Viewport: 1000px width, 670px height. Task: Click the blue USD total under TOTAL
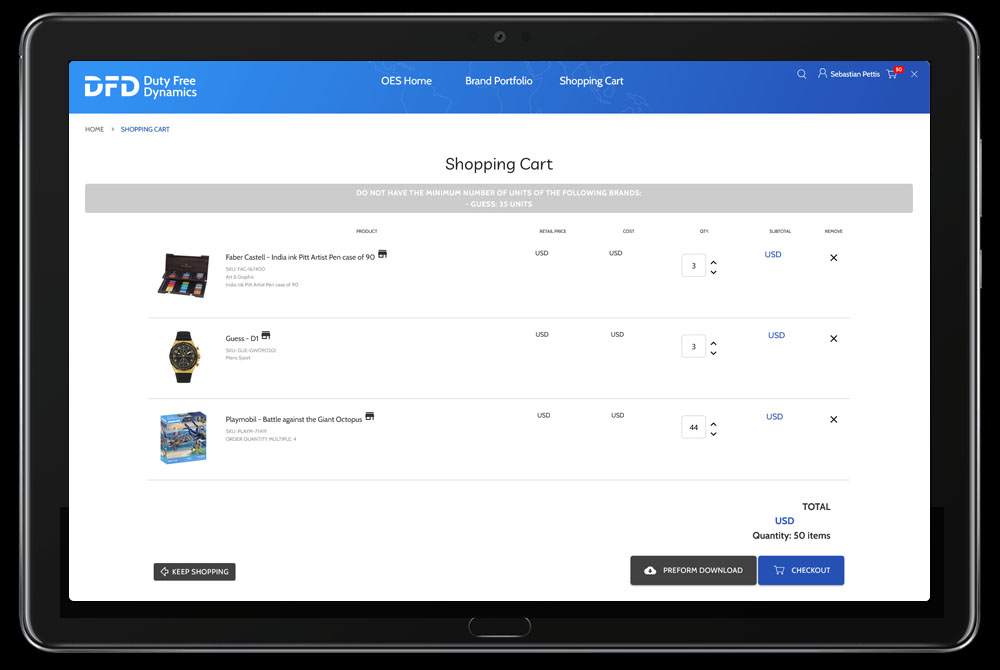[784, 521]
